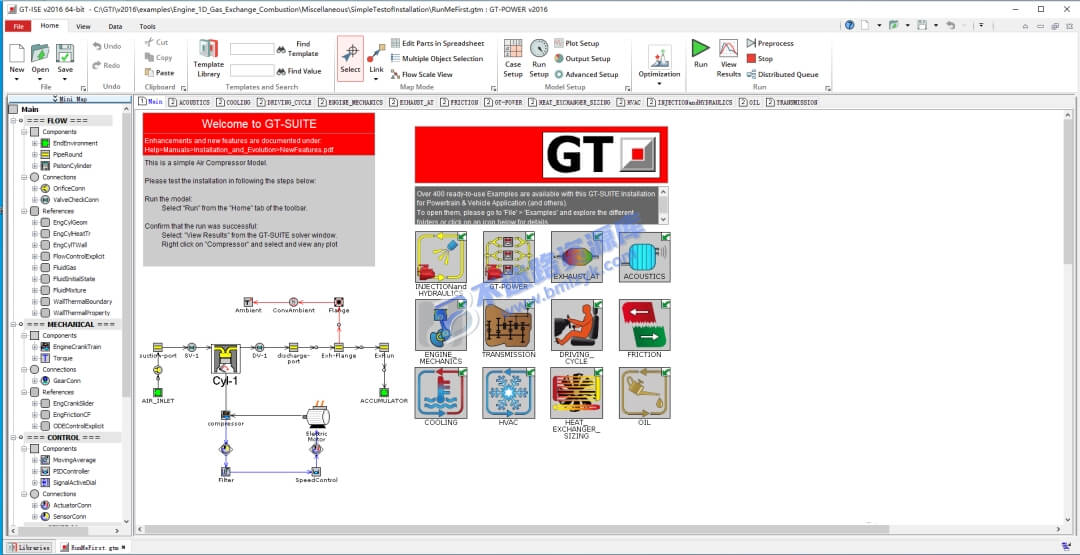Click the New model icon

tap(17, 54)
